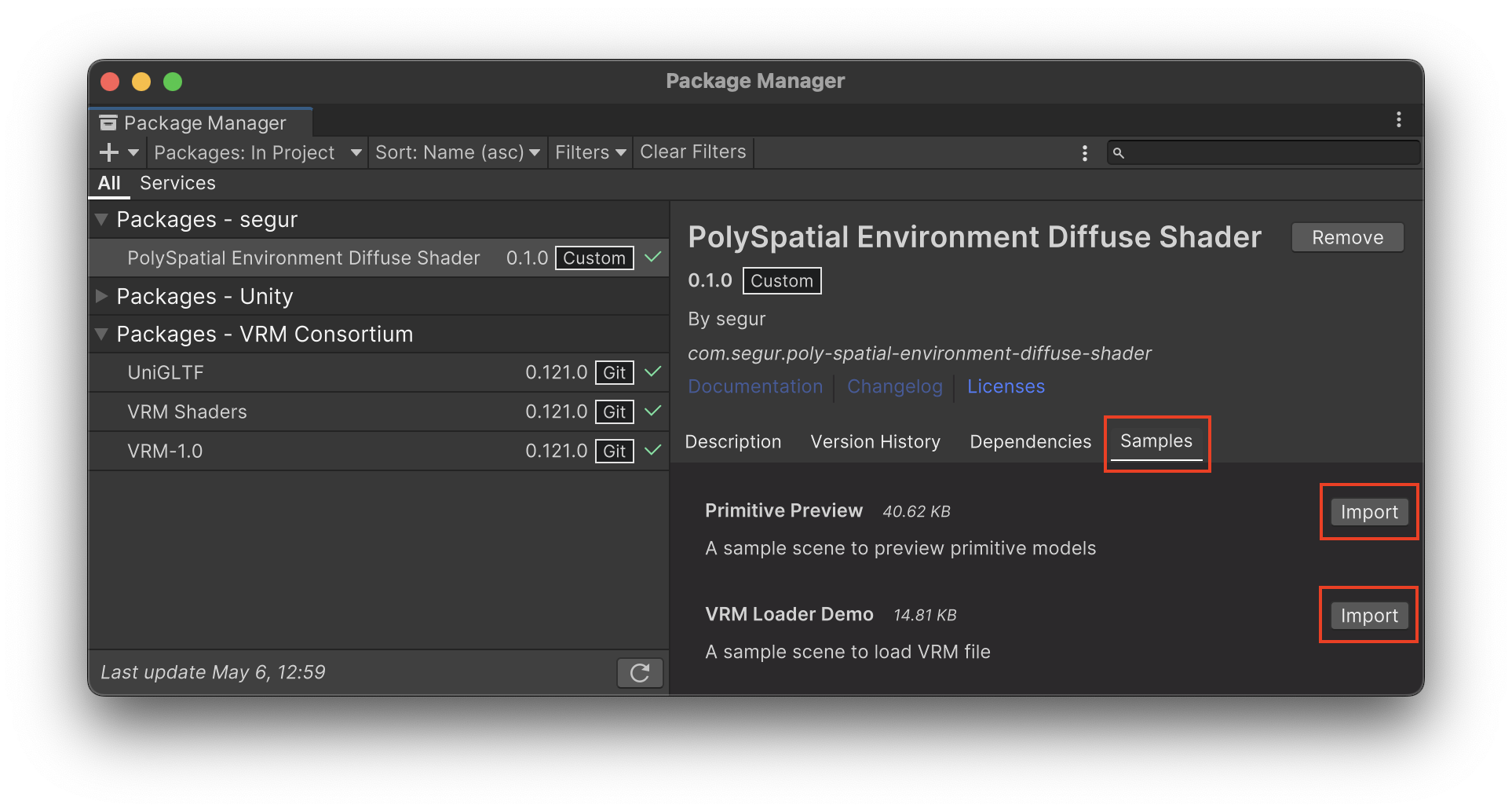The height and width of the screenshot is (812, 1512).
Task: Open the Sort: Name (asc) dropdown
Action: [x=457, y=152]
